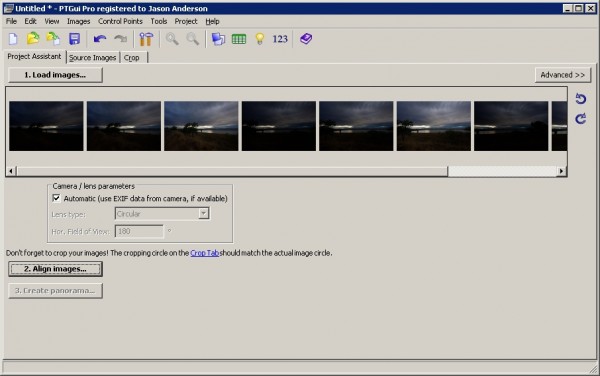Click the Advanced >> button
Image resolution: width=600 pixels, height=376 pixels.
[x=562, y=75]
